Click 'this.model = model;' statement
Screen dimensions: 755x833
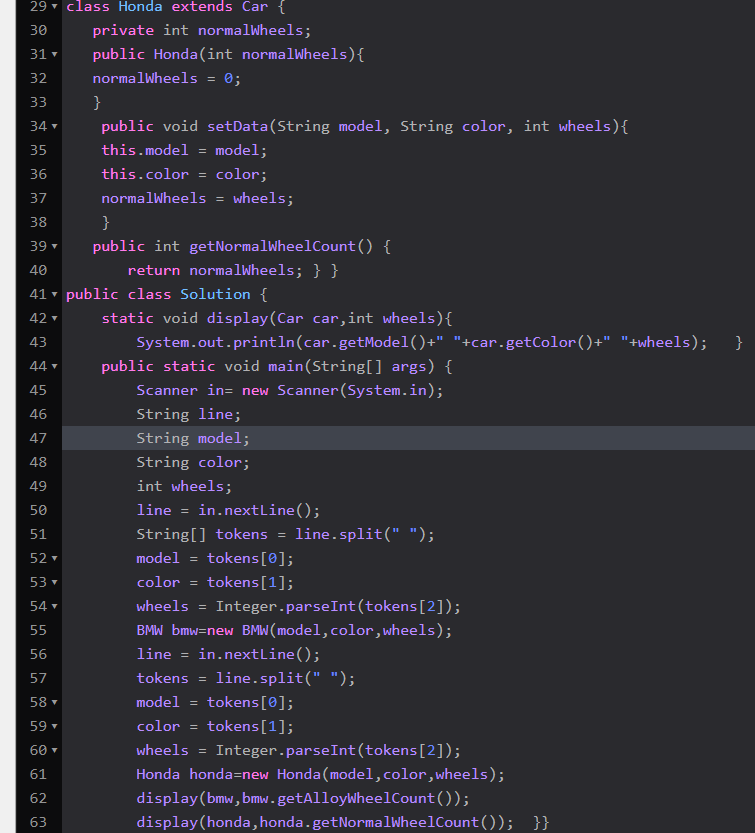point(184,150)
